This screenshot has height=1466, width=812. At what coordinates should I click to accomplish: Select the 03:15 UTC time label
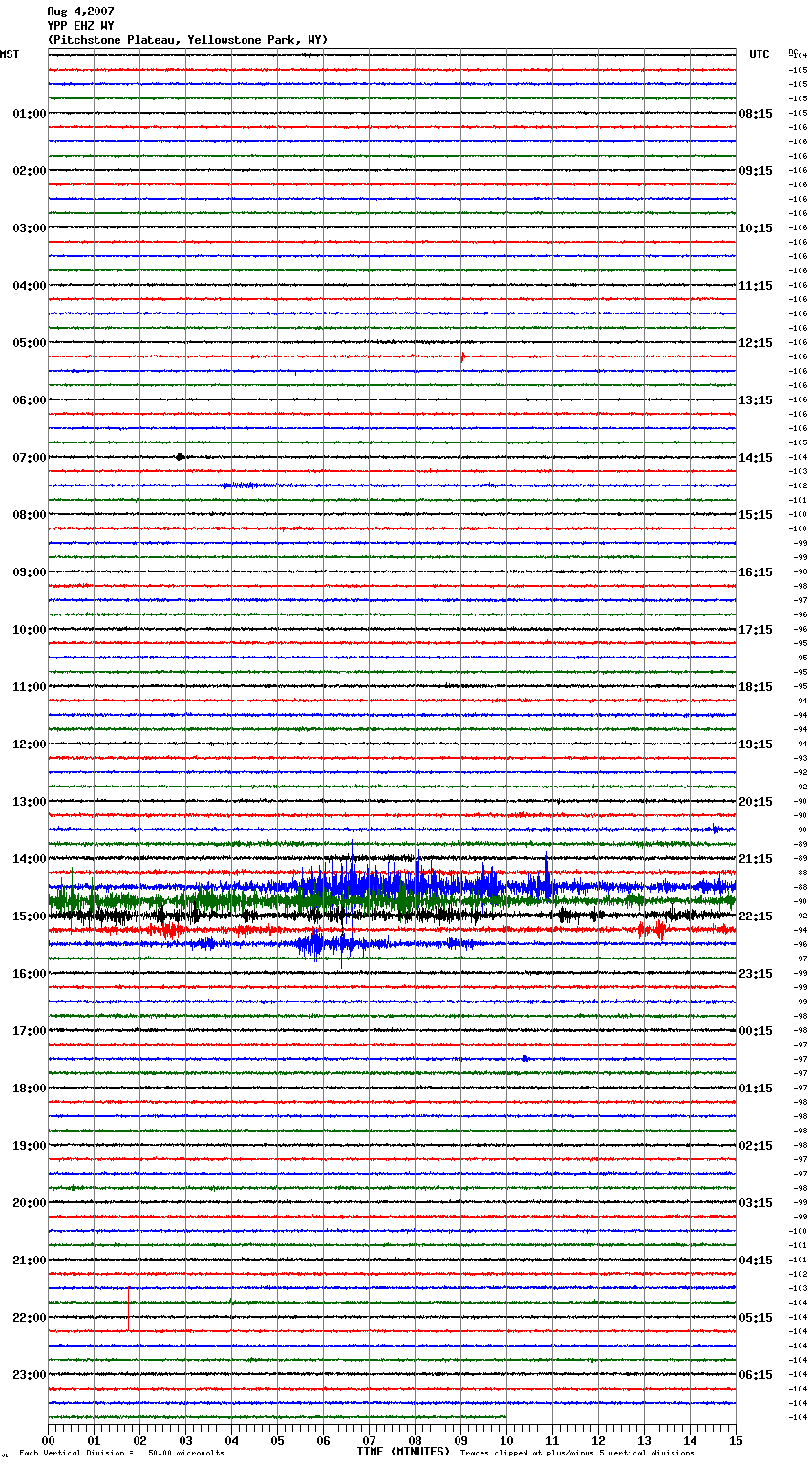[756, 1203]
